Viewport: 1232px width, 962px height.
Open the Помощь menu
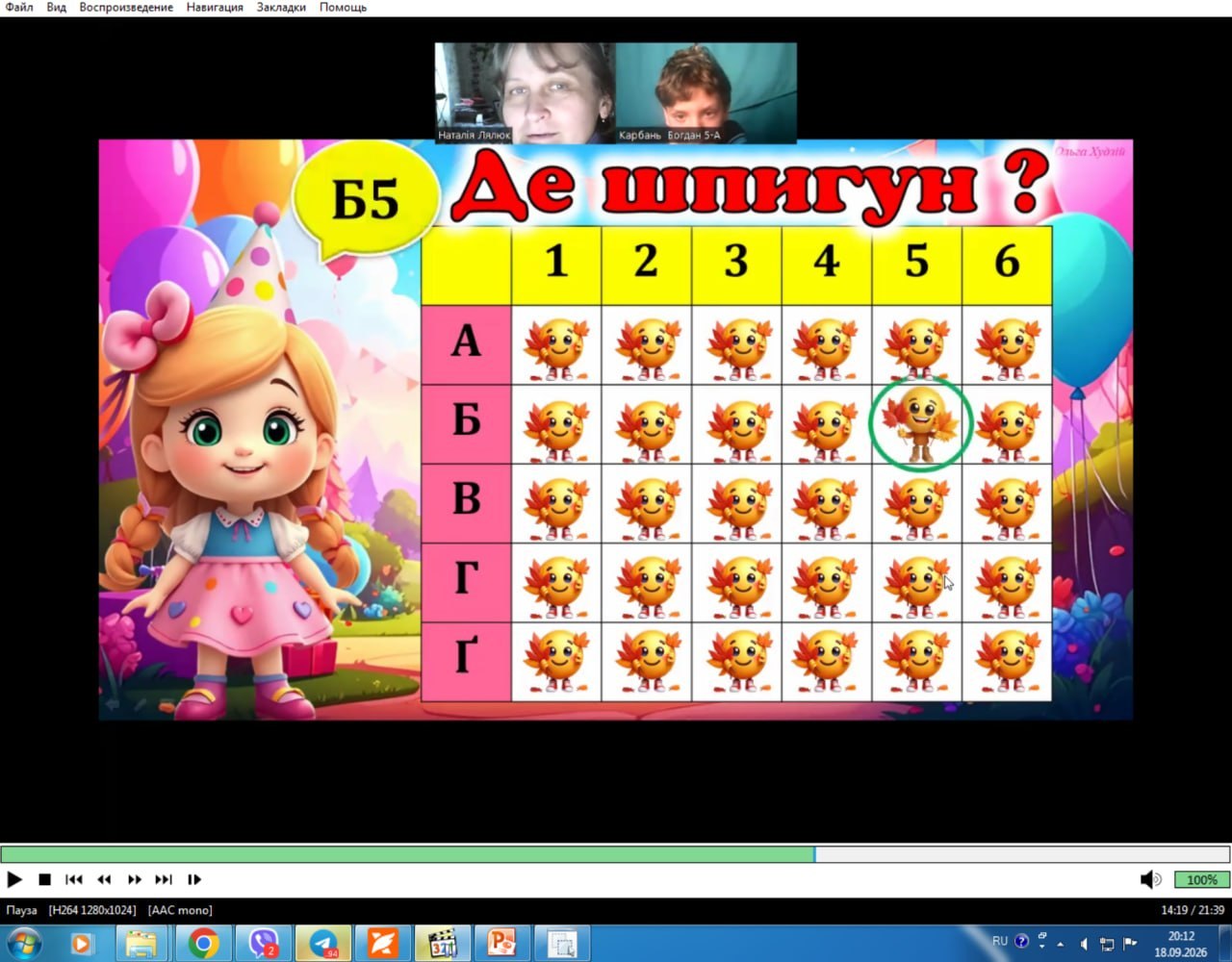343,8
